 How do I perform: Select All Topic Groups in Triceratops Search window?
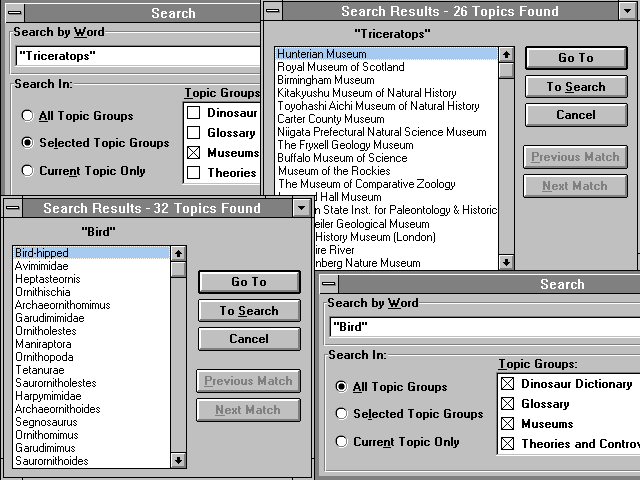pyautogui.click(x=78, y=116)
